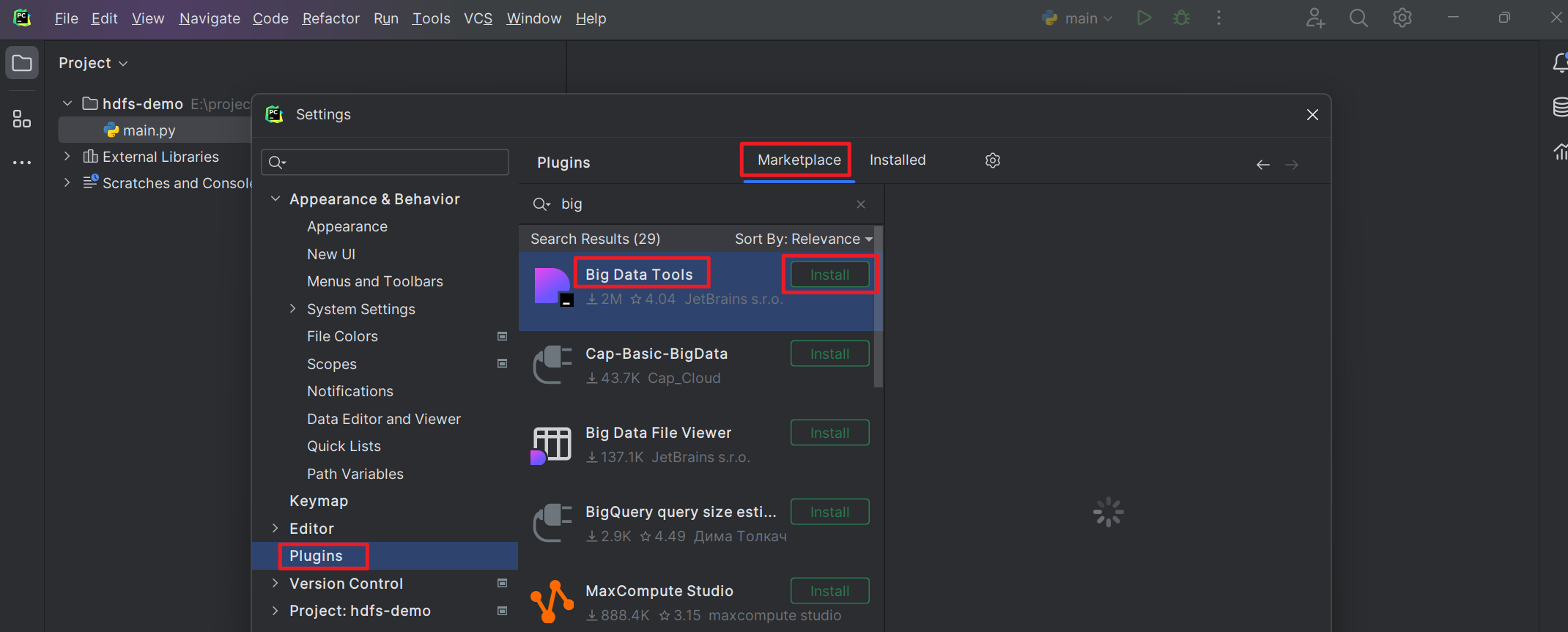Install the Big Data File Viewer plugin
The width and height of the screenshot is (1568, 632).
pos(830,433)
